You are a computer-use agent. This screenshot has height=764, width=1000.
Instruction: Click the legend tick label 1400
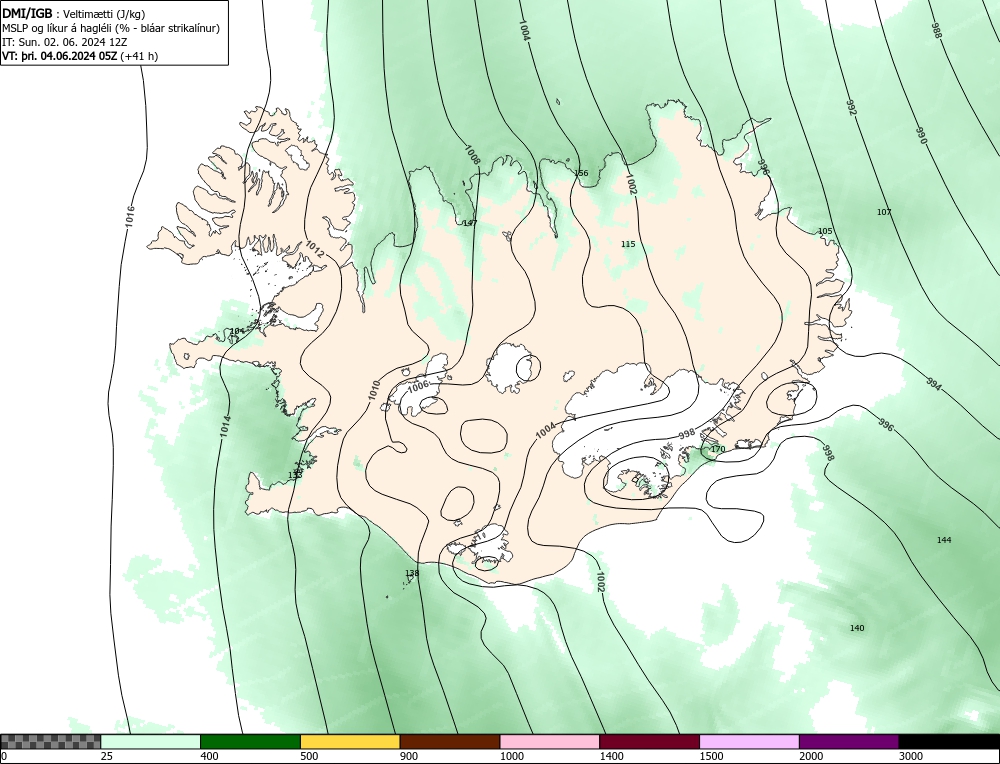coord(611,756)
